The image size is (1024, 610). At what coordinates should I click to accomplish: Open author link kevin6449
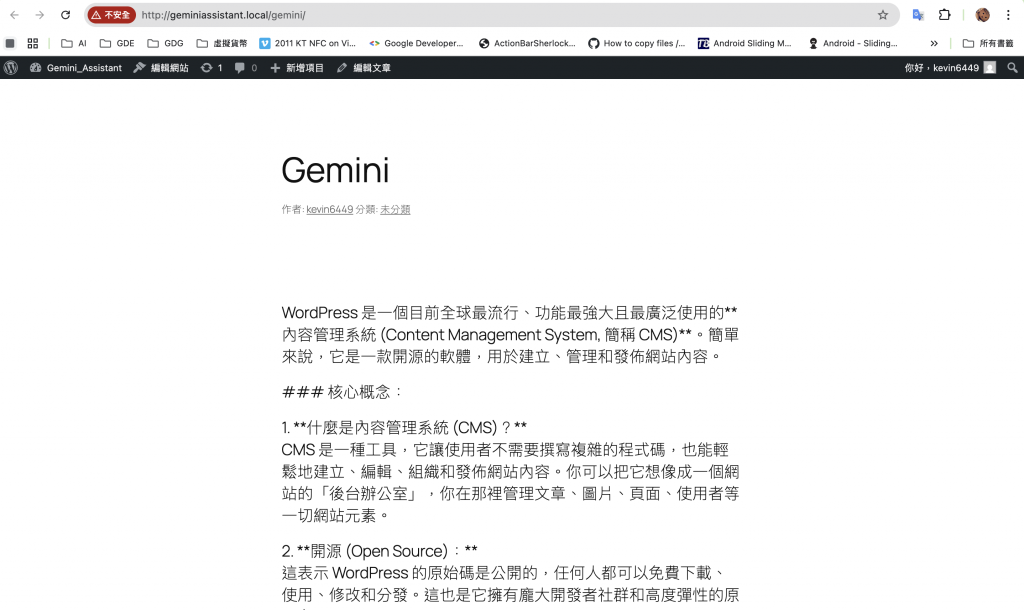(330, 210)
